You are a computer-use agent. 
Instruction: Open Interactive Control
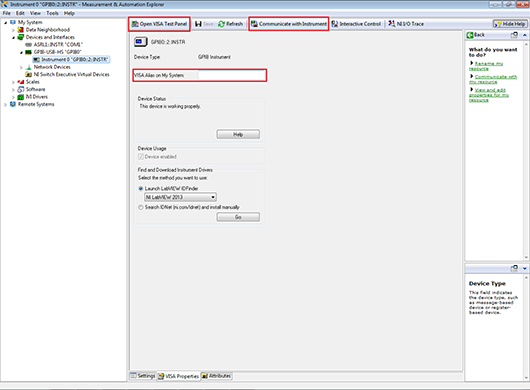(356, 24)
